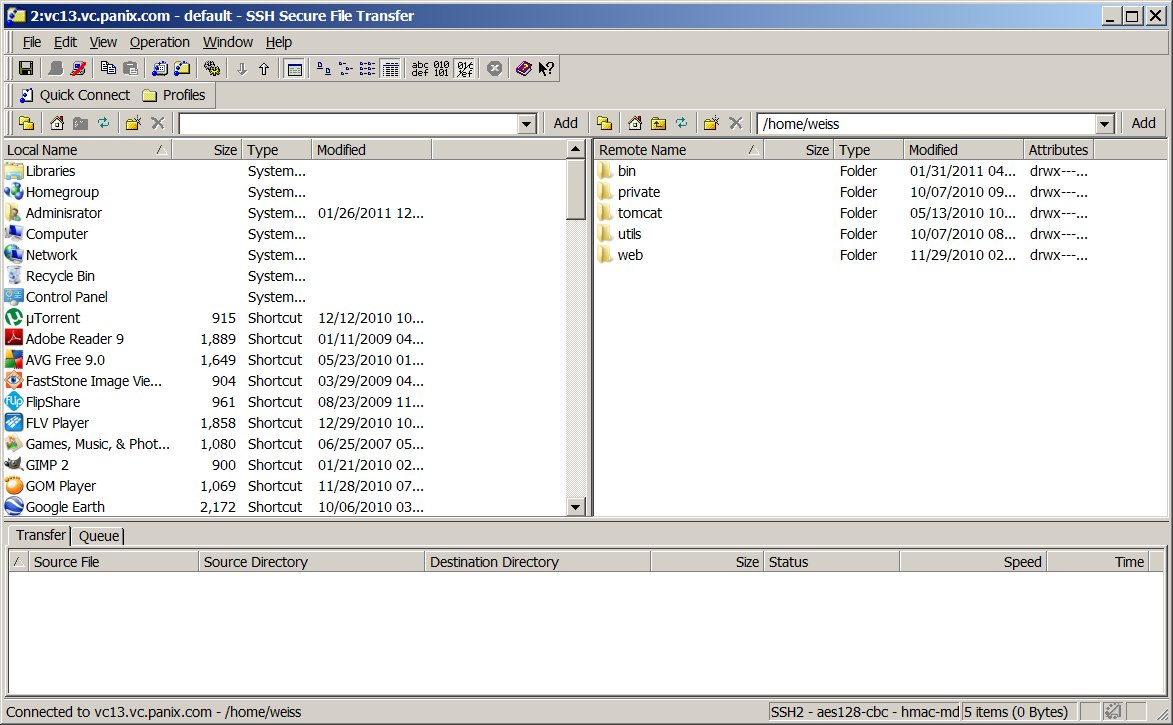
Task: Click the Save settings floppy disk icon
Action: click(25, 69)
